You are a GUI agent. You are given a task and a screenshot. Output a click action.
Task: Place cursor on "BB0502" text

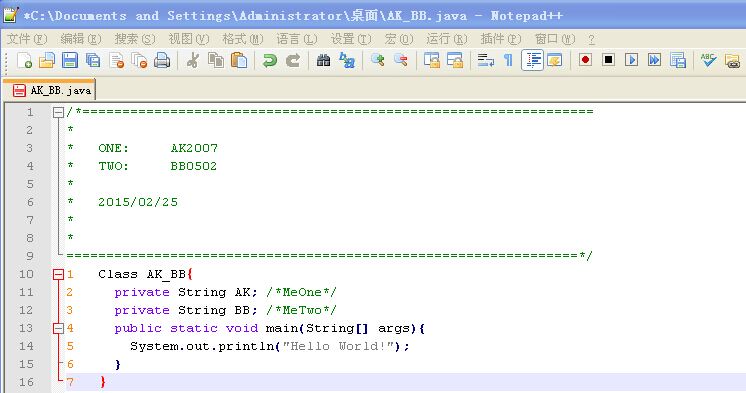(194, 166)
